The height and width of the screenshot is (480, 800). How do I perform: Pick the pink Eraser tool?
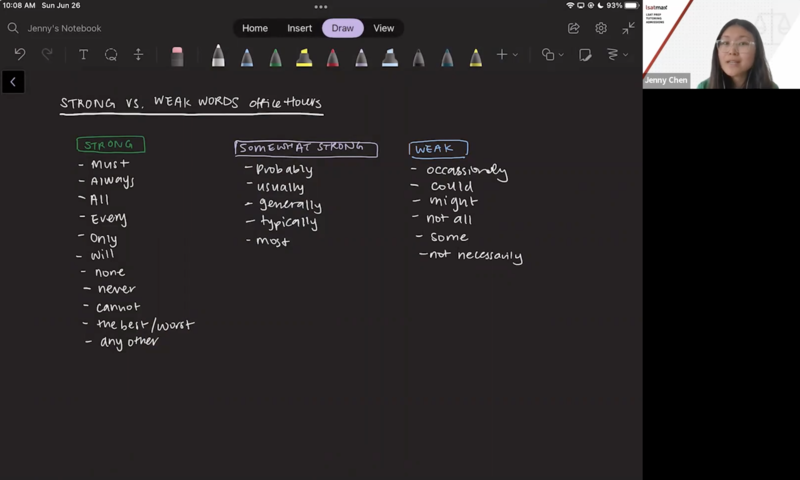[x=177, y=56]
